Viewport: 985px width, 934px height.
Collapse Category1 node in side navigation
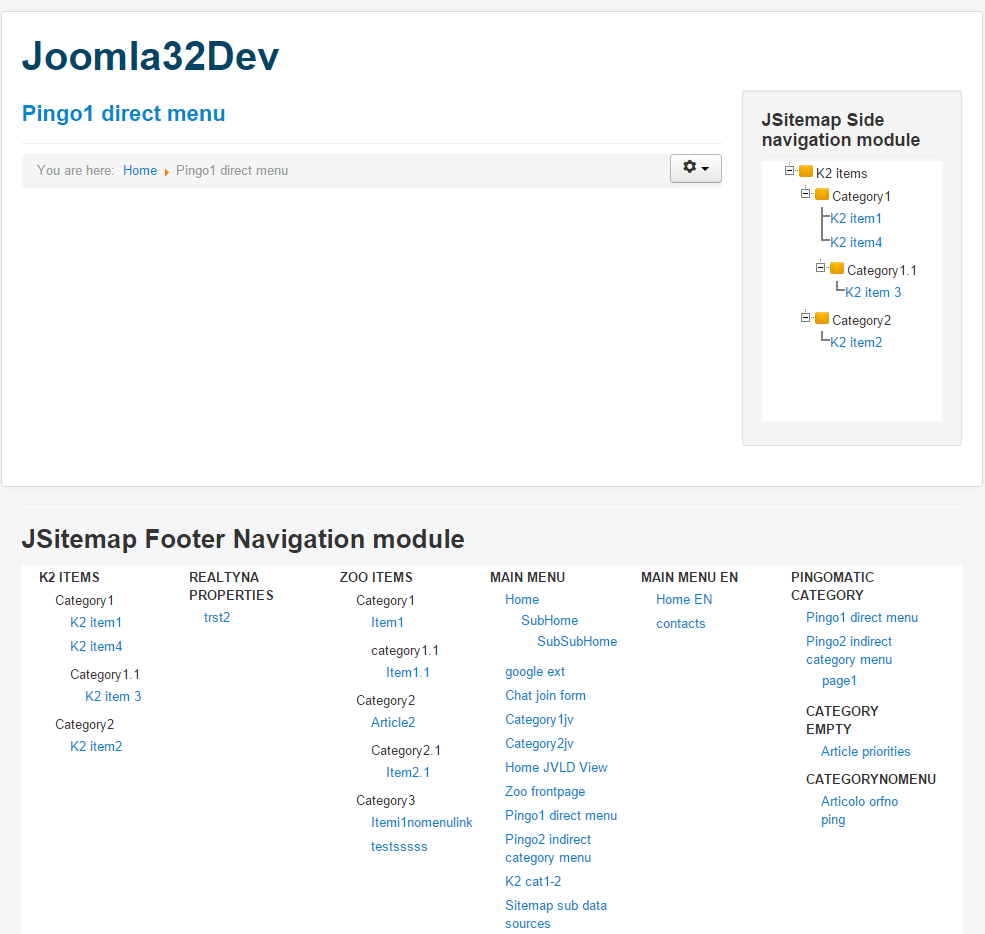(805, 193)
